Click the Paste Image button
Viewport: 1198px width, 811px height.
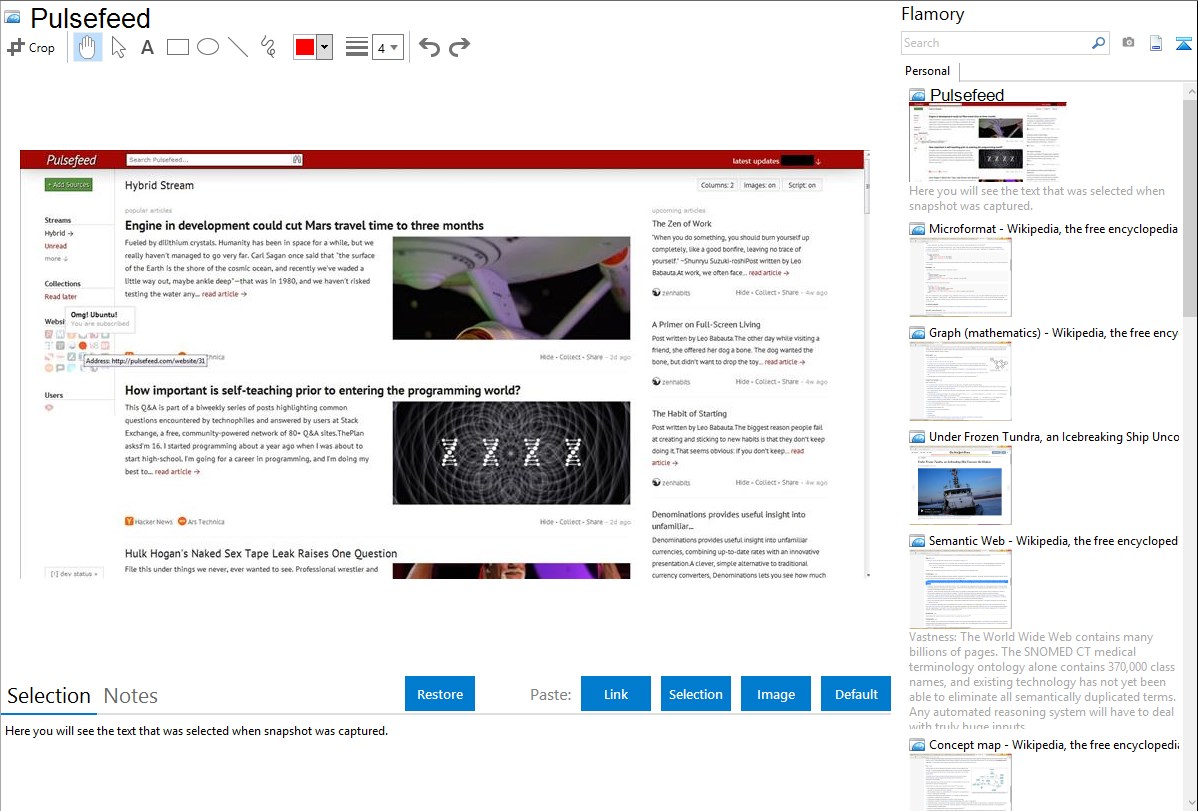click(x=775, y=694)
